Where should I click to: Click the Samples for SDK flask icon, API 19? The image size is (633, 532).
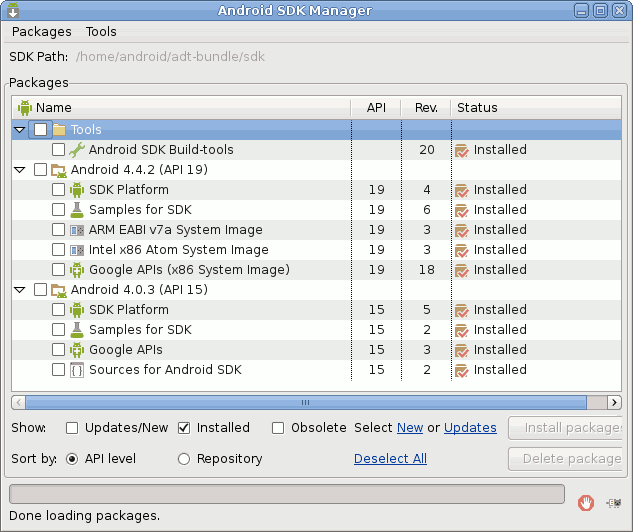(x=77, y=210)
